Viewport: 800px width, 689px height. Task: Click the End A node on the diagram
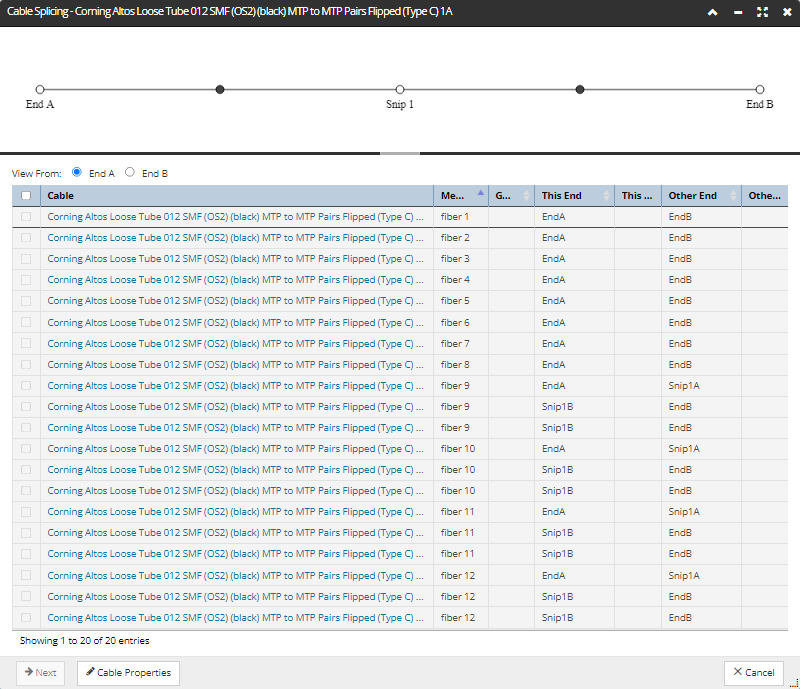[40, 89]
